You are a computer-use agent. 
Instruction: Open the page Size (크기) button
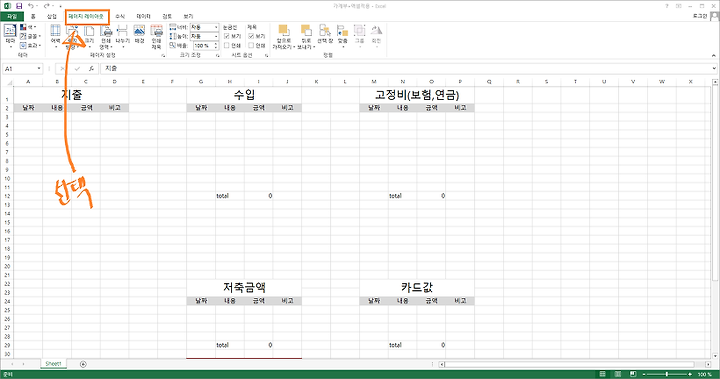click(89, 36)
